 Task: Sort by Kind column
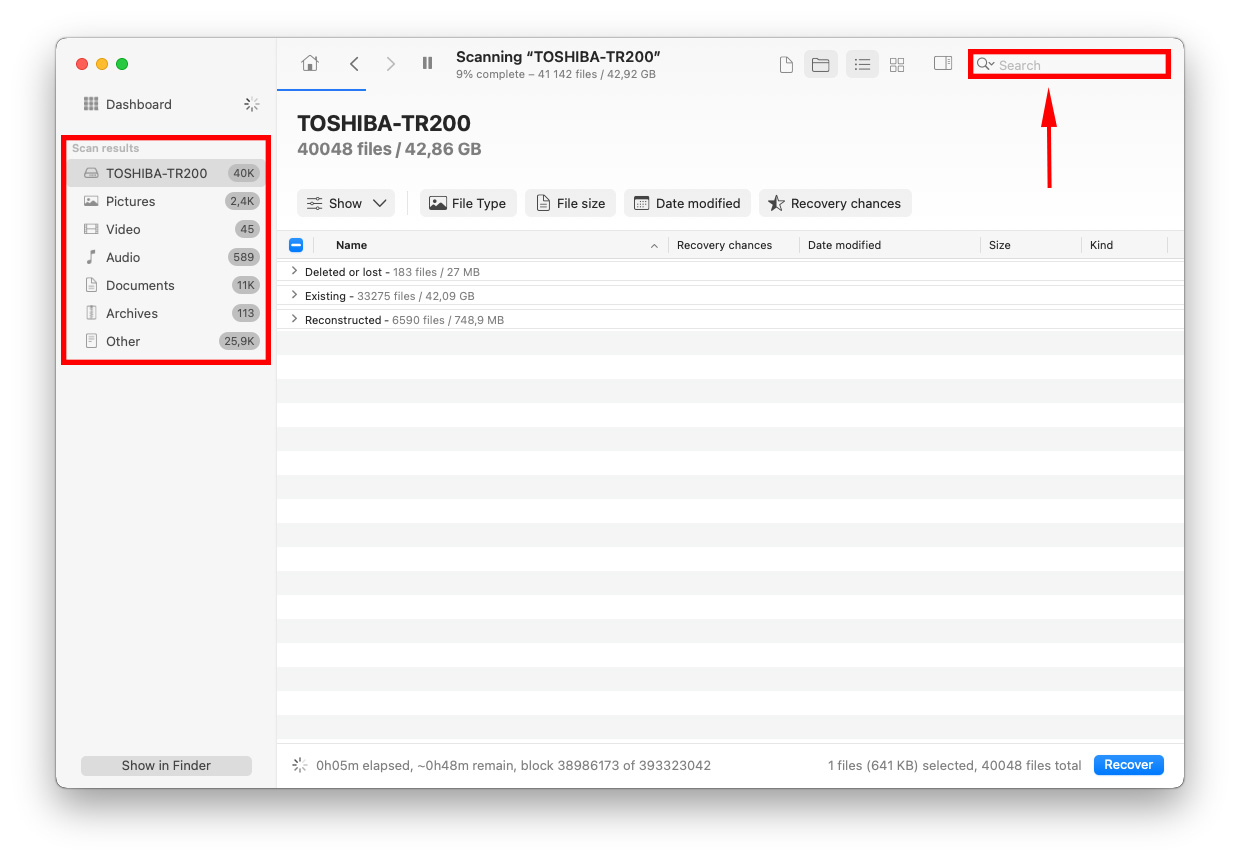click(x=1101, y=245)
